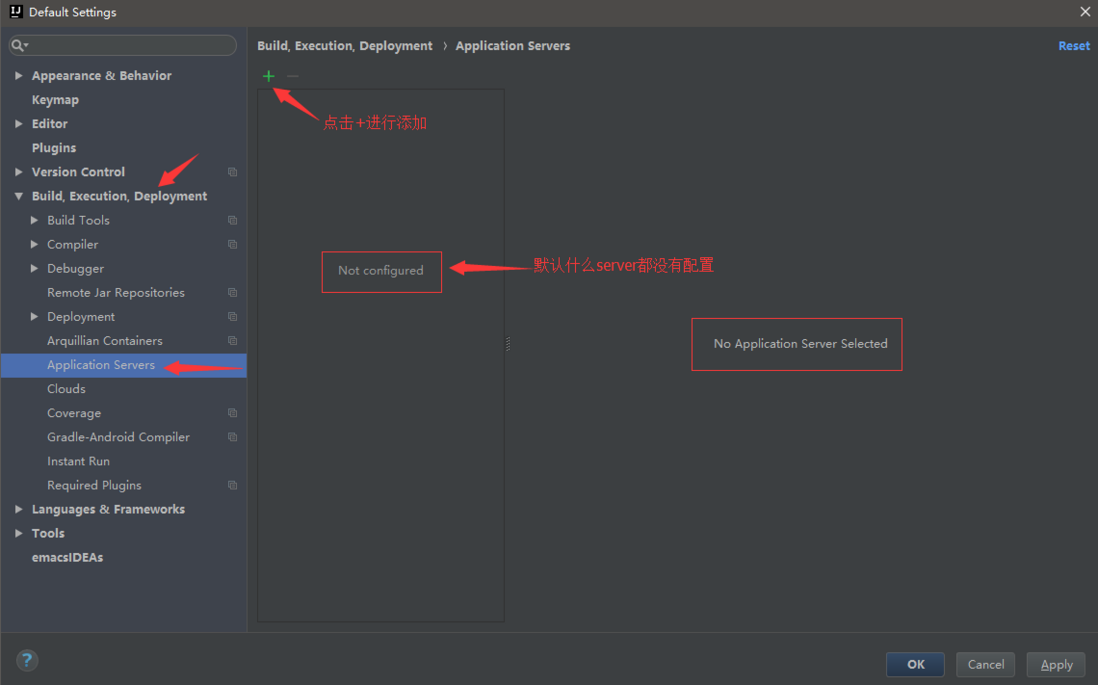Click the splitter handle between server panels
This screenshot has width=1098, height=685.
(508, 343)
